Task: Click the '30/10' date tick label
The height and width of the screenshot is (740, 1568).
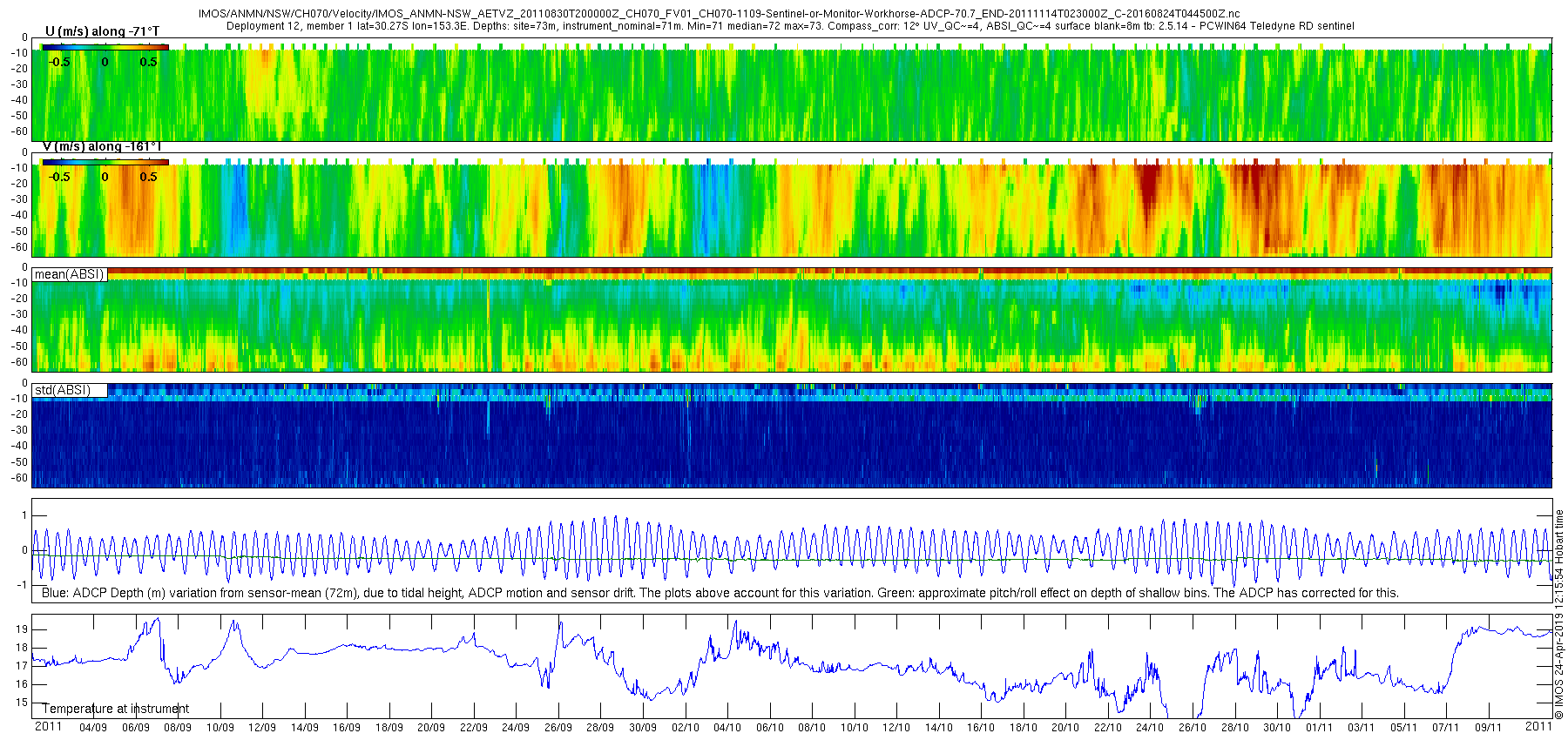Action: 1277,727
